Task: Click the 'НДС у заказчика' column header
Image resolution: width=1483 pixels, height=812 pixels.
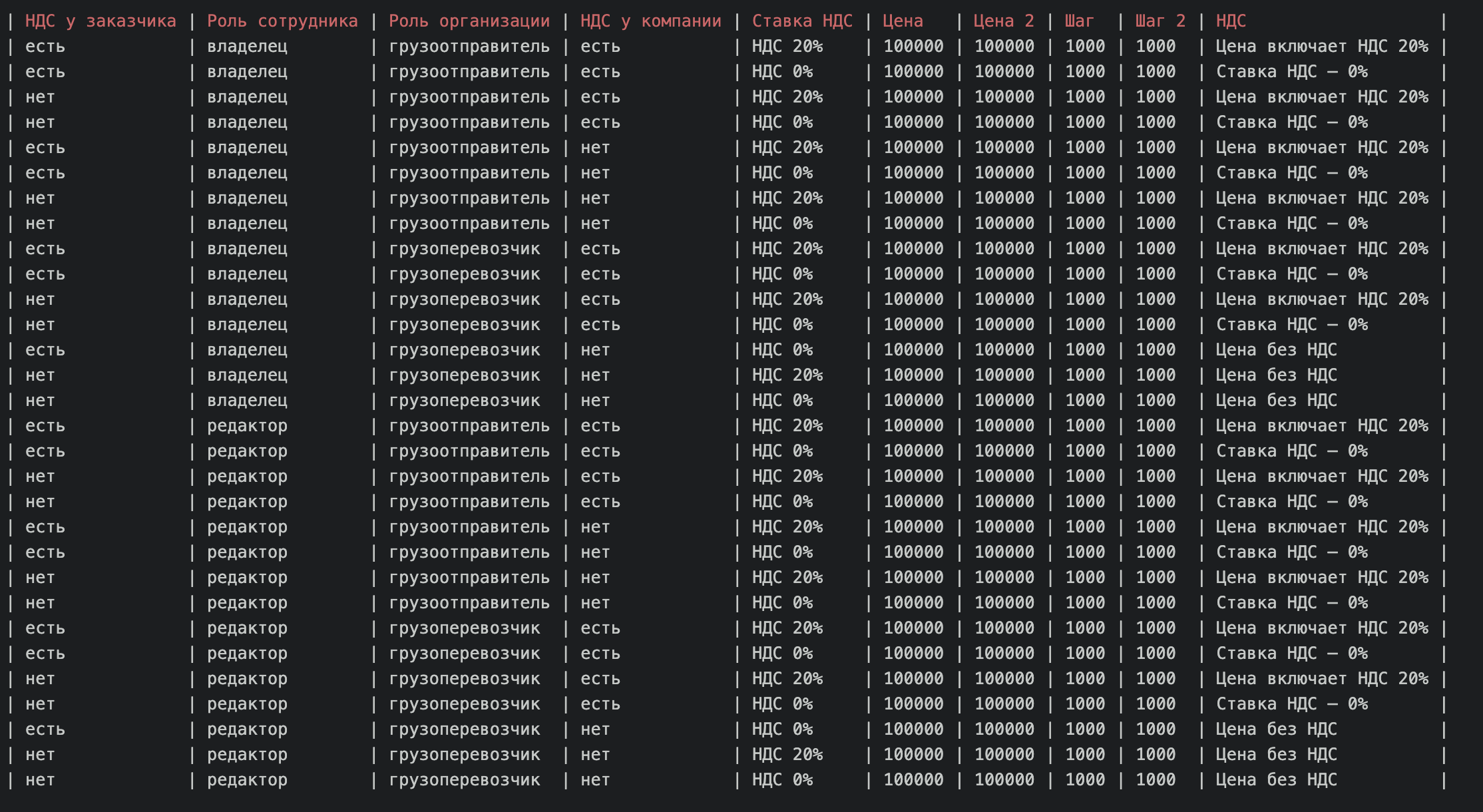Action: (101, 21)
